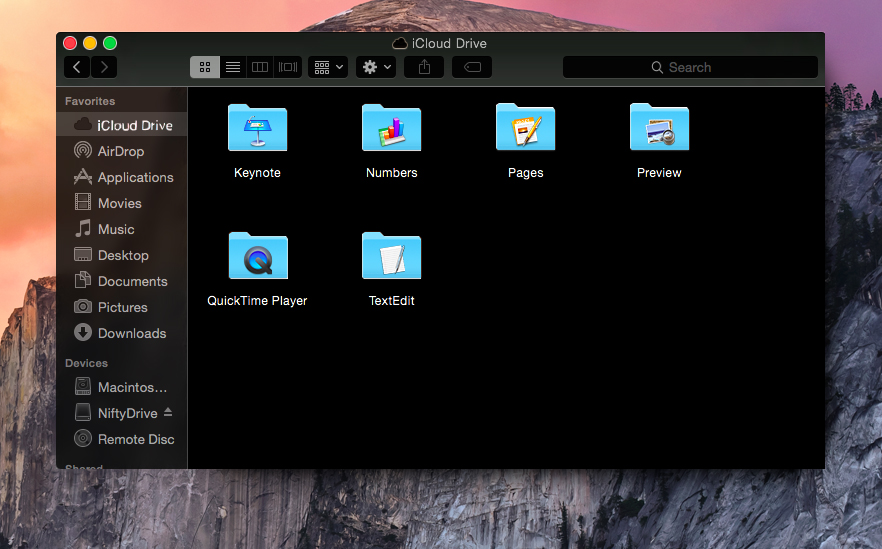Image resolution: width=882 pixels, height=549 pixels.
Task: Switch to column view
Action: pyautogui.click(x=260, y=67)
